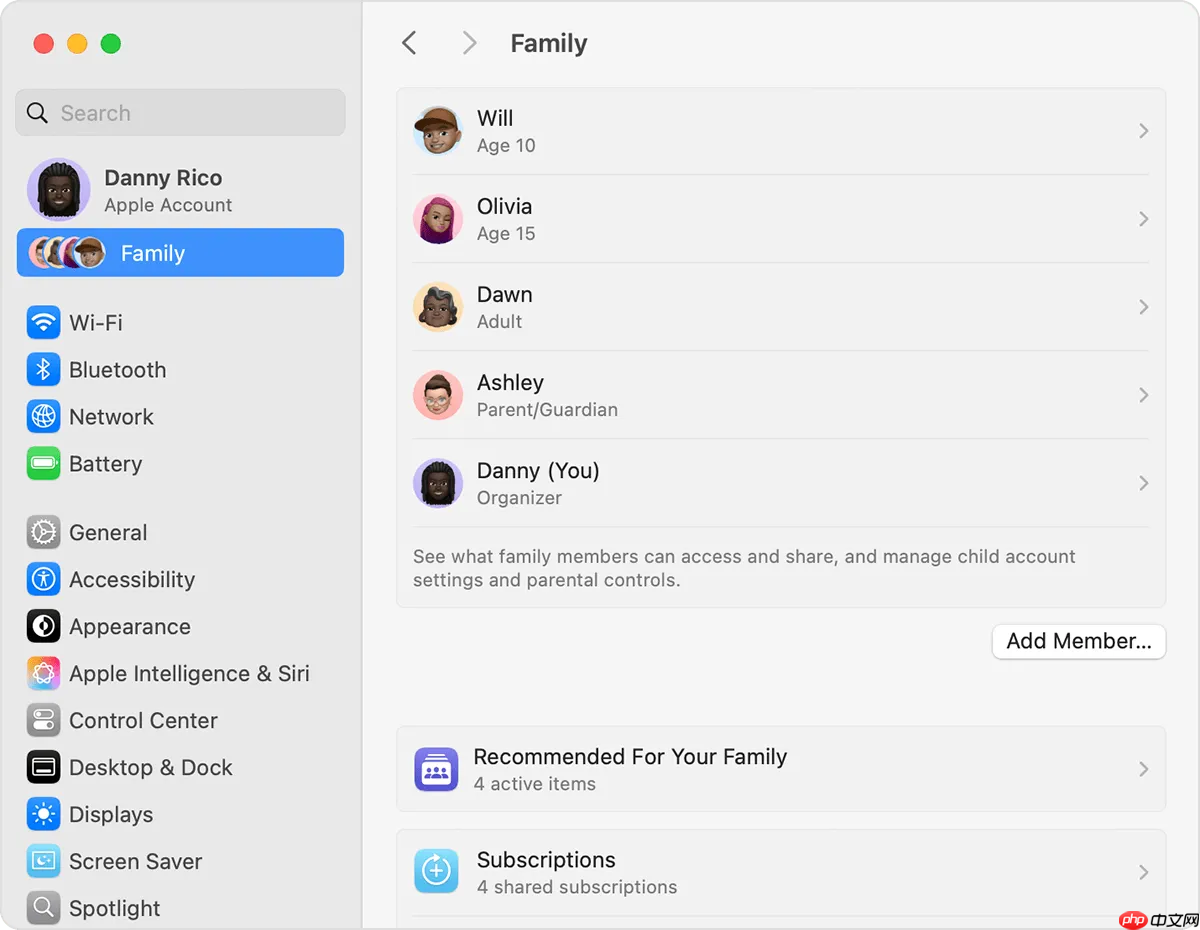Open the Displays settings pane
Viewport: 1200px width, 930px height.
[110, 815]
